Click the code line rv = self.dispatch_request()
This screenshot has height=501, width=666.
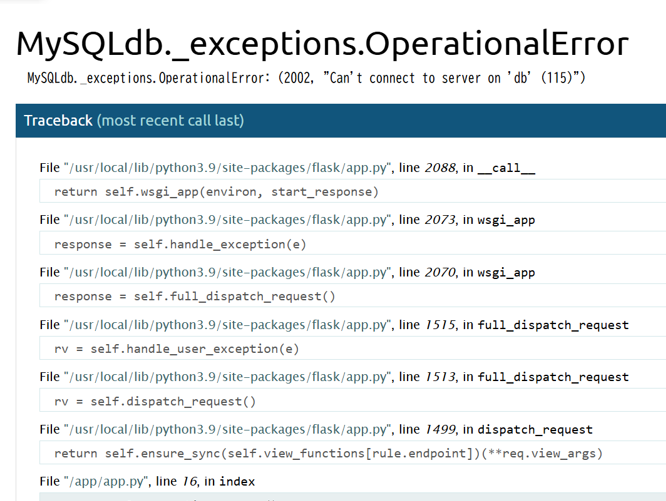coord(155,402)
